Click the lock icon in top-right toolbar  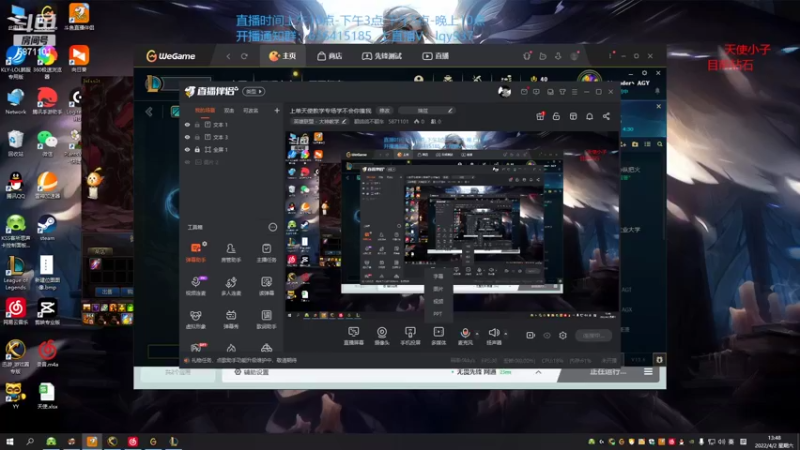[556, 116]
